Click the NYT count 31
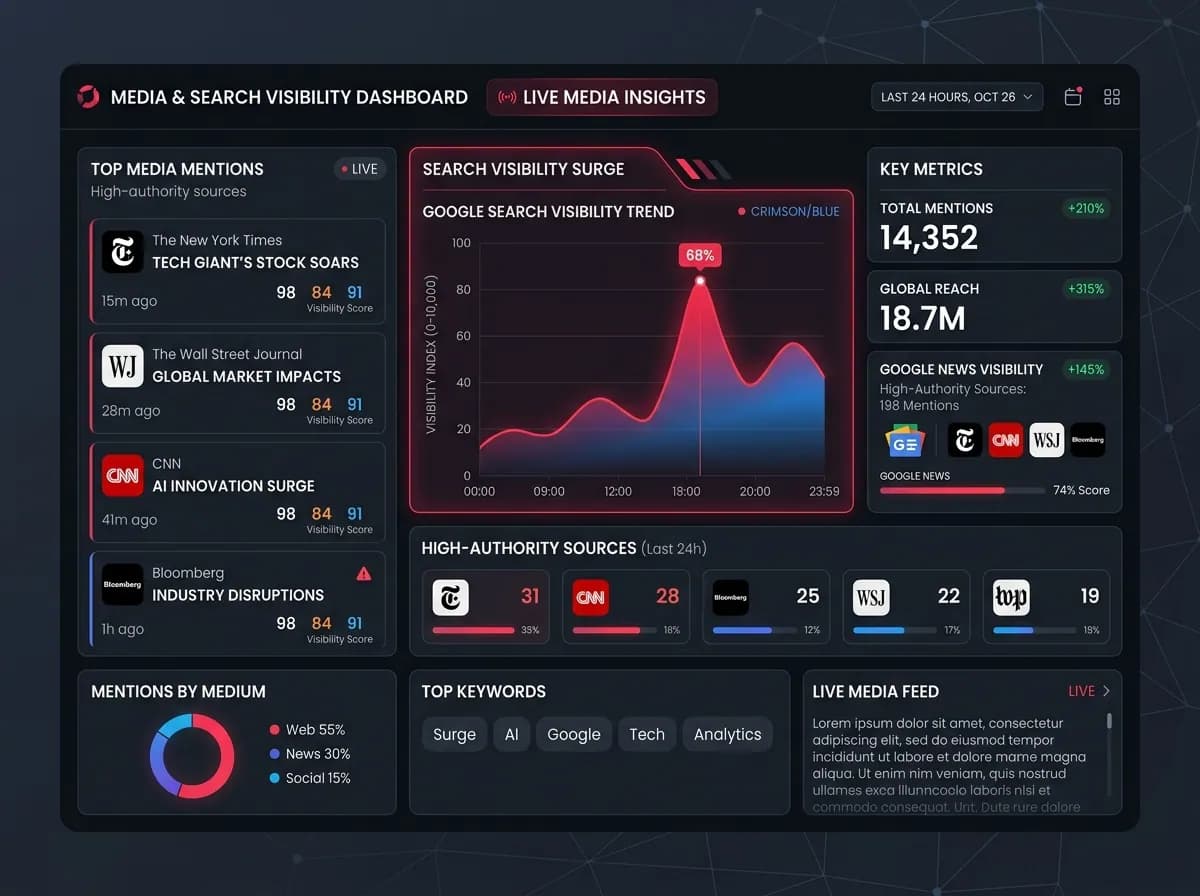The height and width of the screenshot is (896, 1200). click(530, 596)
